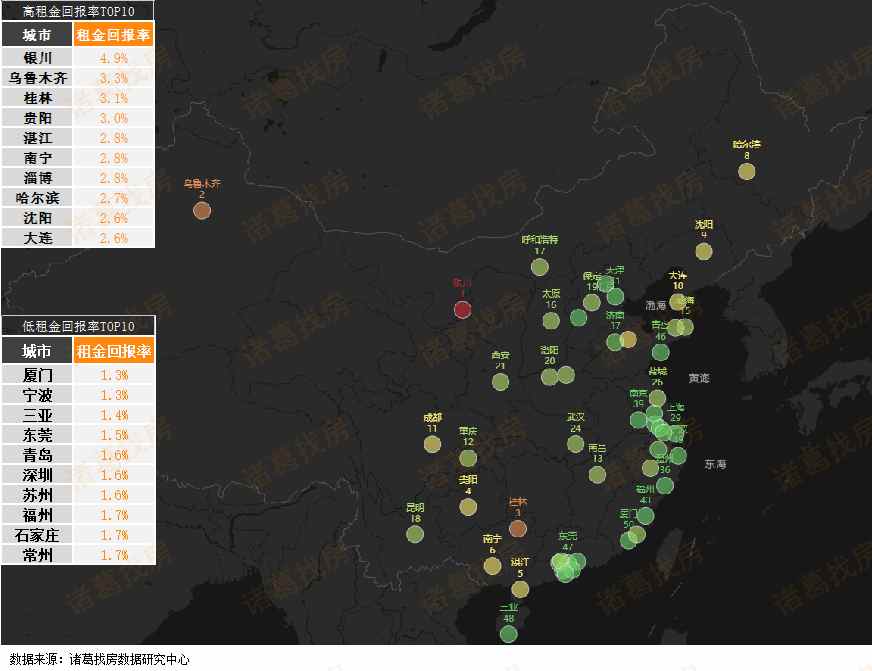Click the 成都 map dot ranked 11
This screenshot has height=671, width=872.
pos(432,444)
